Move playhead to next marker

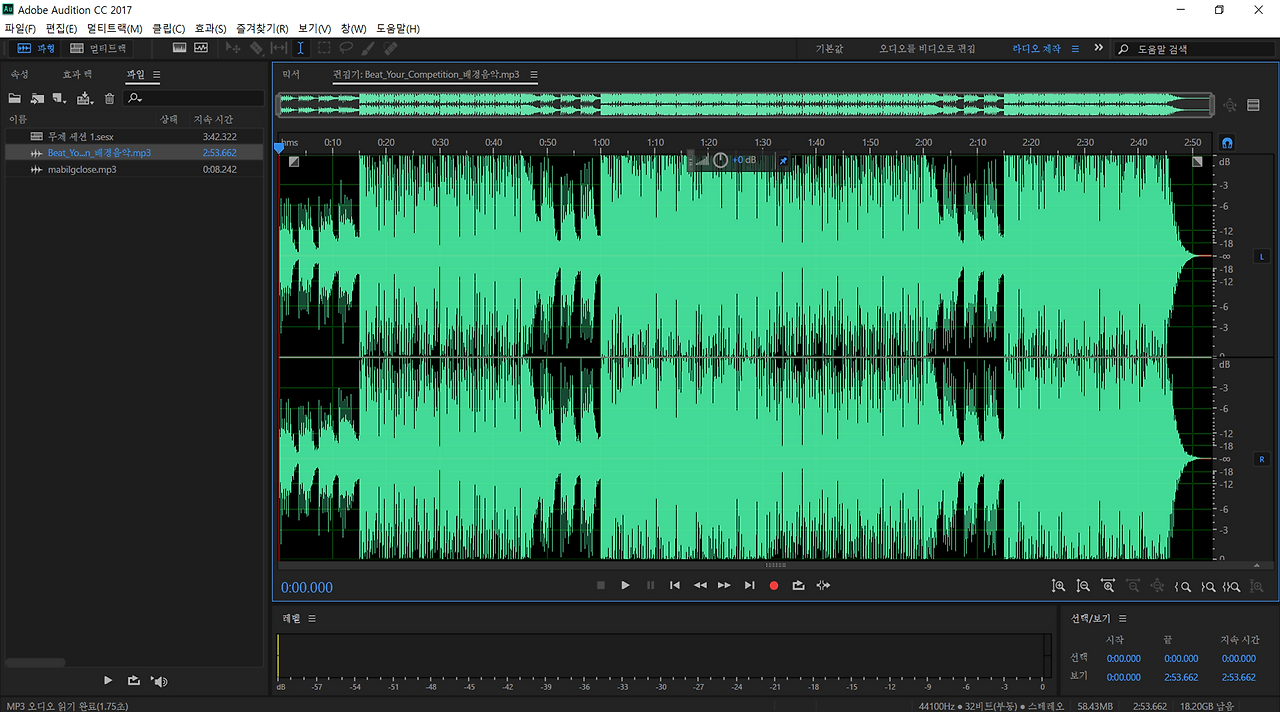(749, 585)
